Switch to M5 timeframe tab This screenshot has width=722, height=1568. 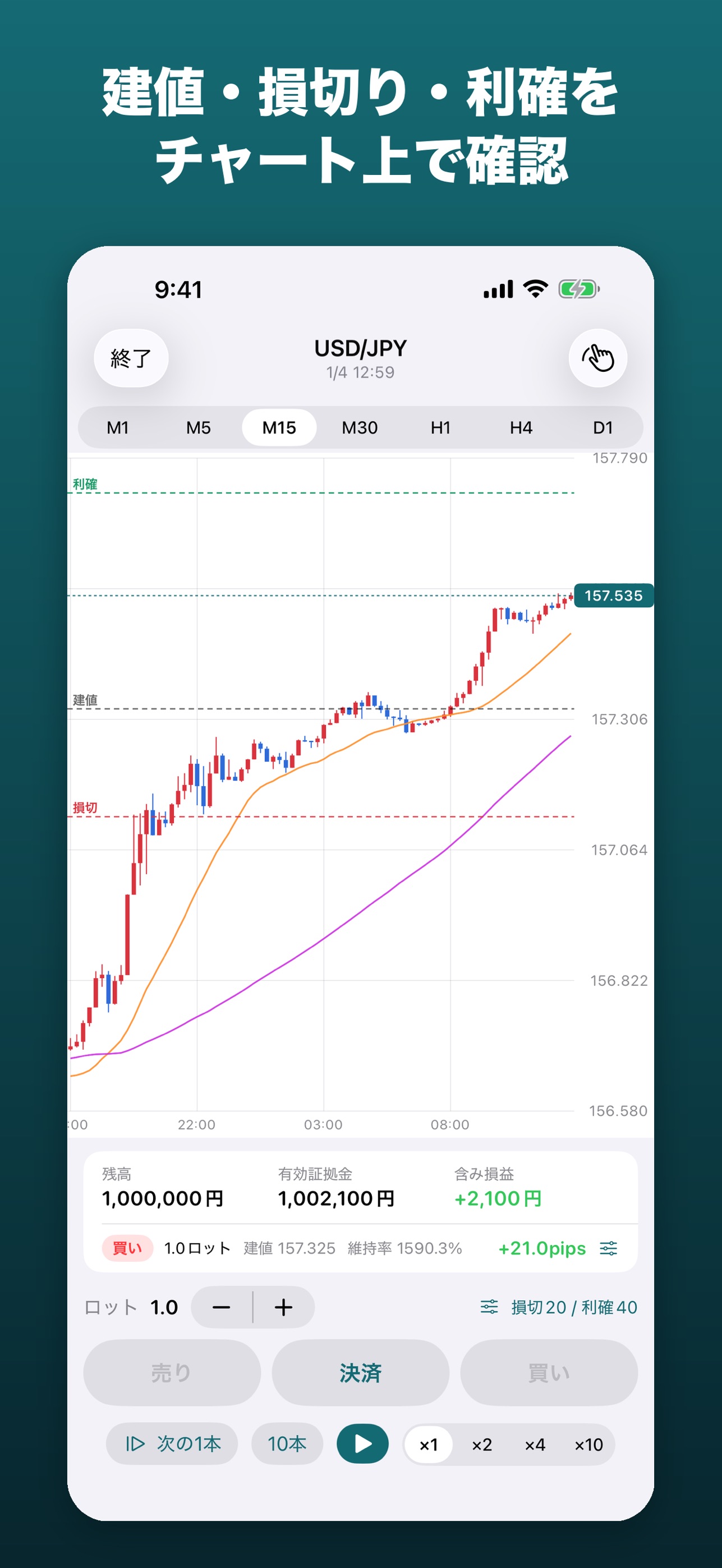pos(199,427)
